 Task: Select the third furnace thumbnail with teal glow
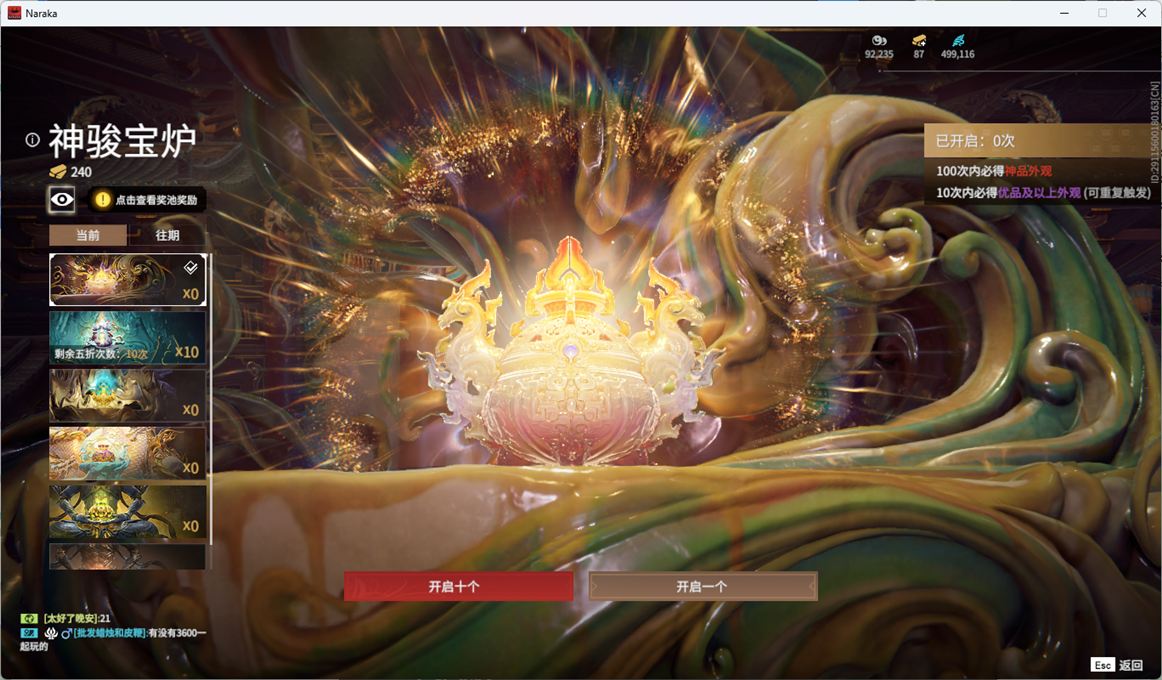point(127,396)
